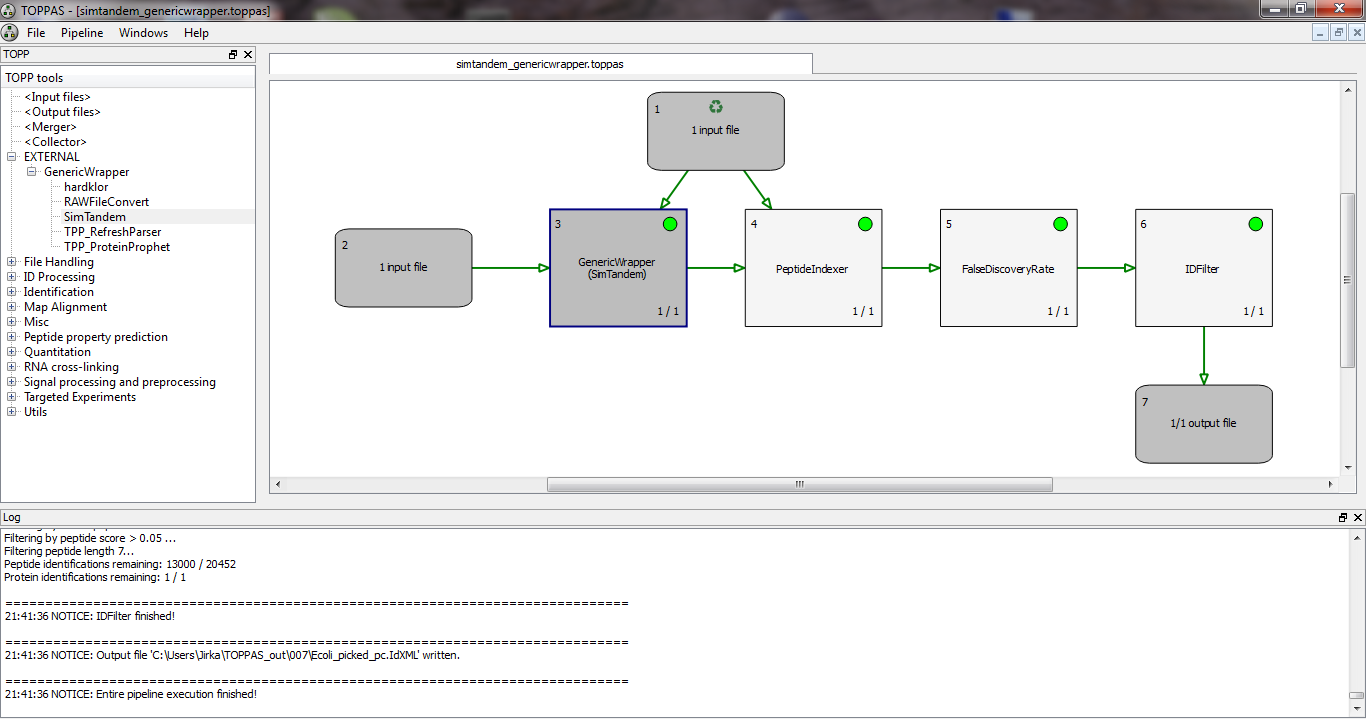Select the 1/1 output file node 7
The image size is (1366, 719).
pos(1203,424)
